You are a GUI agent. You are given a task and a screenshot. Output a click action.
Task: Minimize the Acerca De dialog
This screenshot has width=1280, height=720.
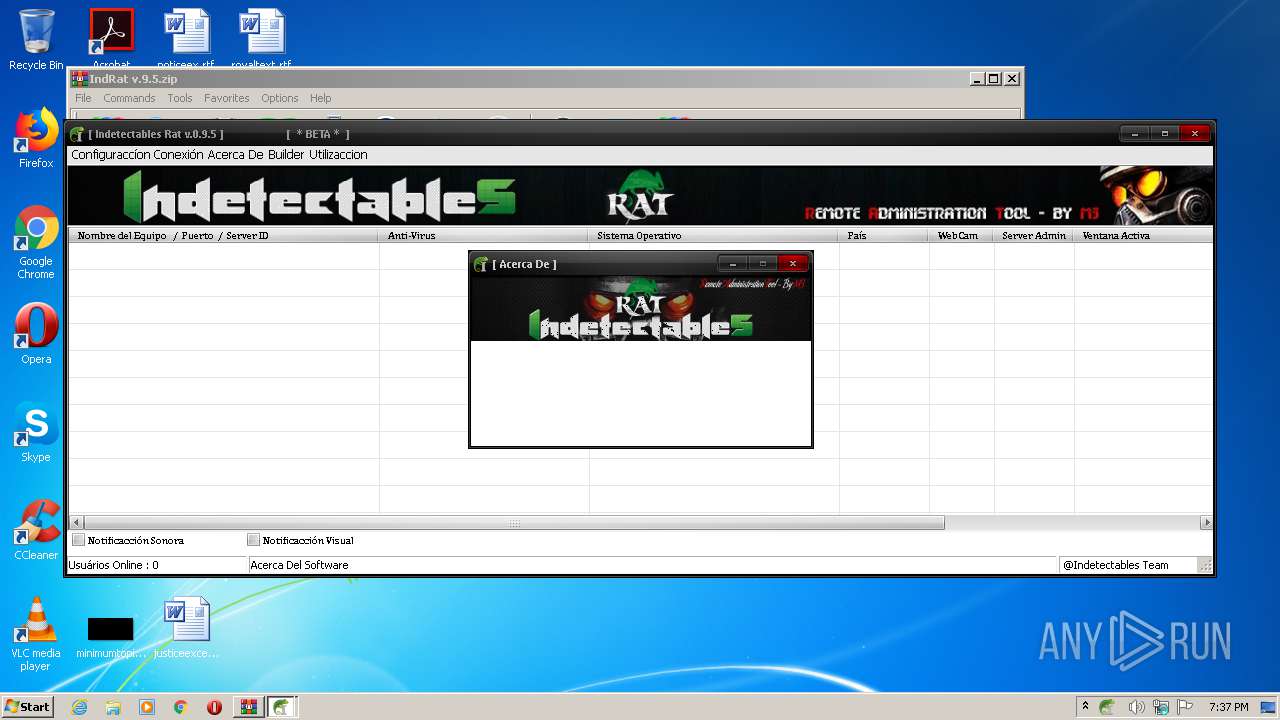pyautogui.click(x=733, y=264)
